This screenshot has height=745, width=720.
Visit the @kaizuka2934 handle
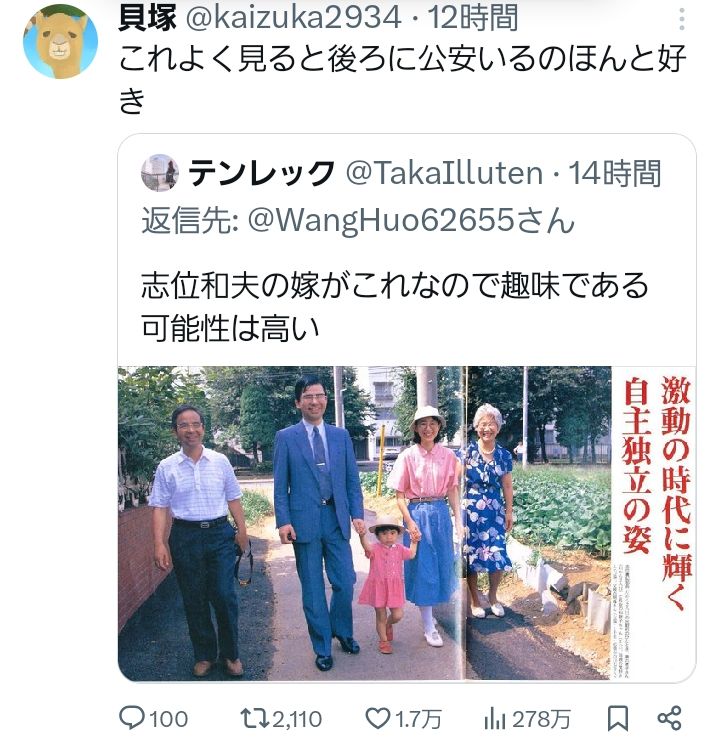coord(293,18)
